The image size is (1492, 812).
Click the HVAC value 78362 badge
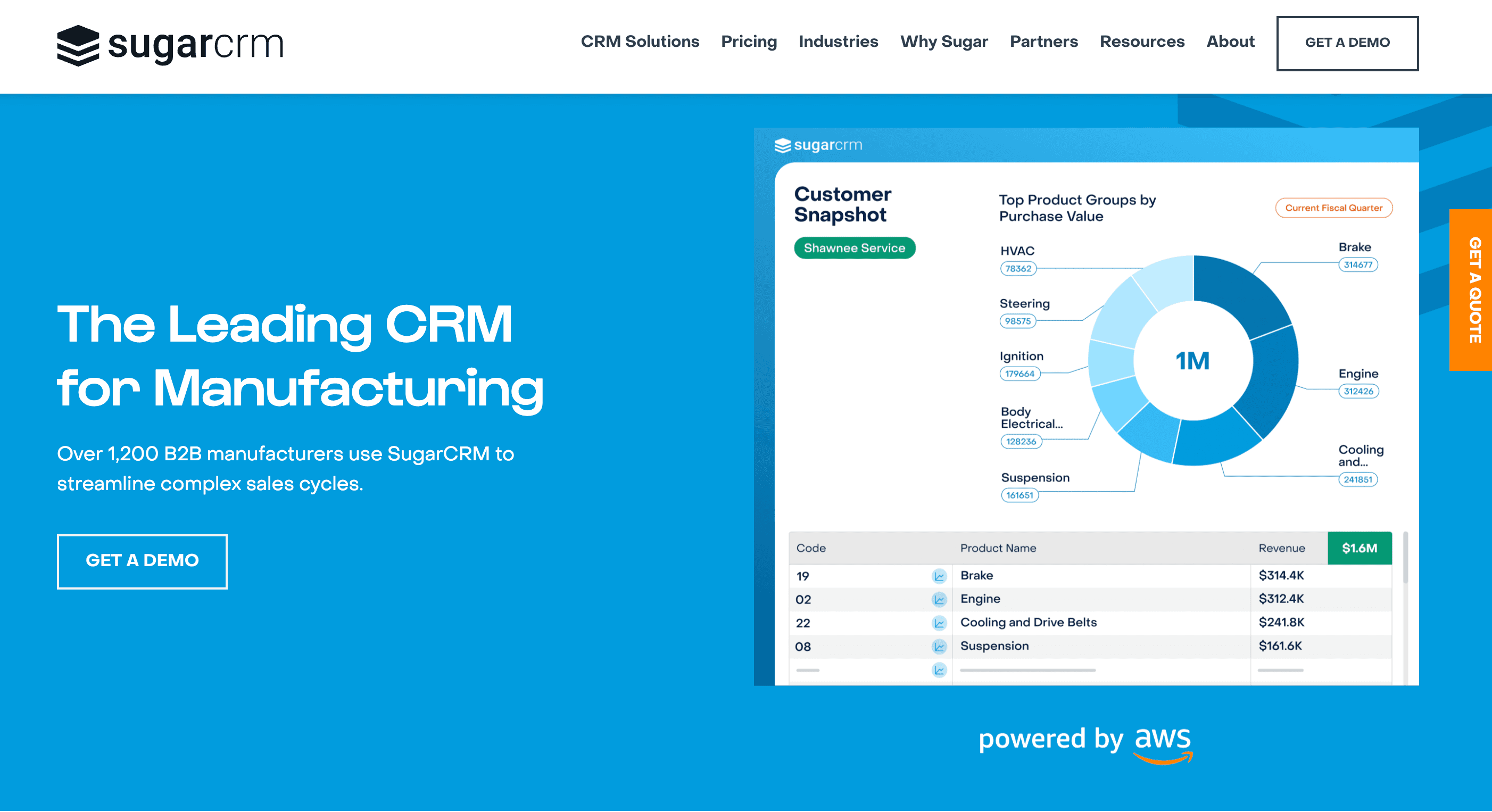tap(1018, 268)
